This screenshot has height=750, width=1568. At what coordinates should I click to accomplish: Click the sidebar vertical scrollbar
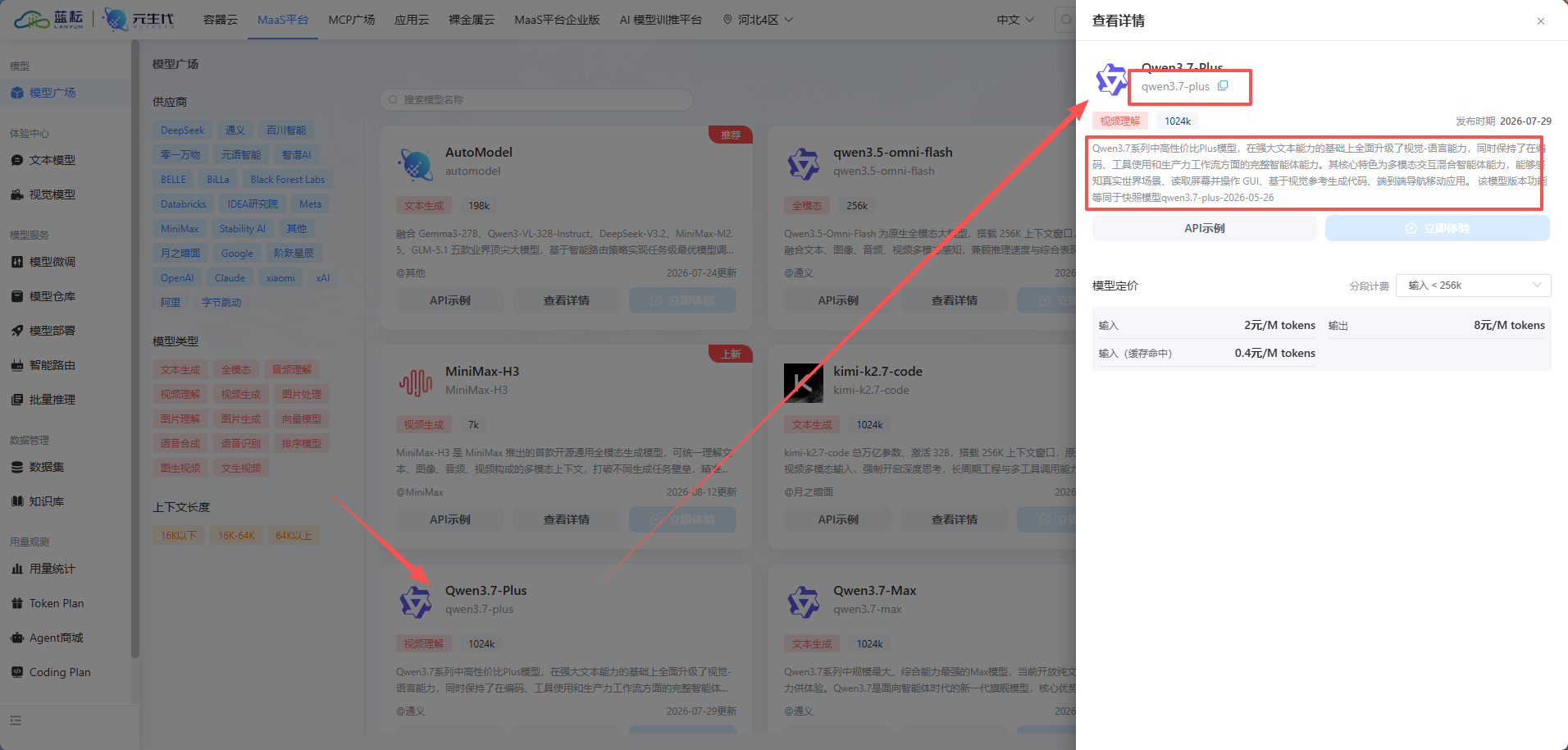[135, 349]
